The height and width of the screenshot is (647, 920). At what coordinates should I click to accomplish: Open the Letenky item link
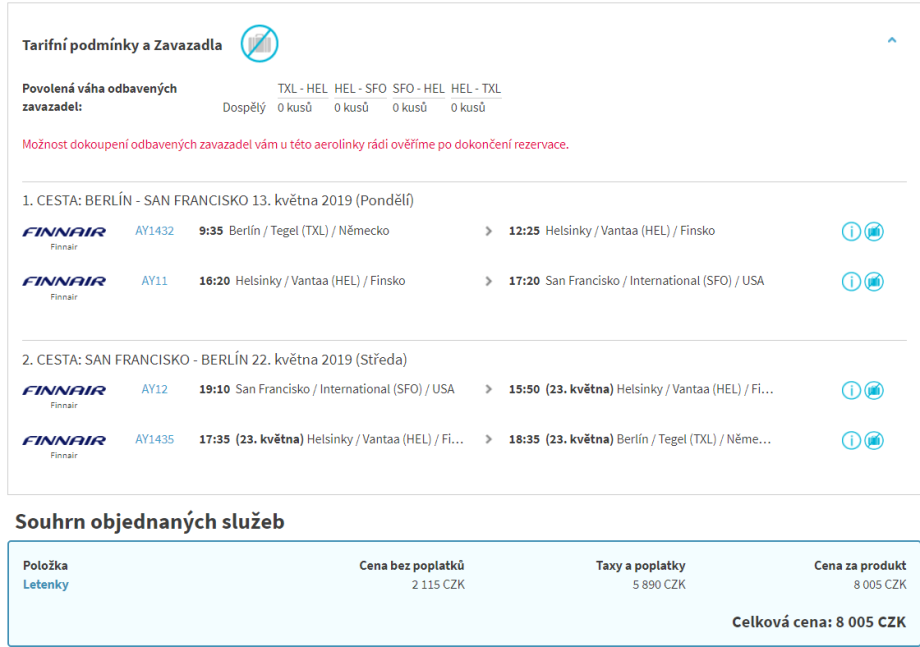(46, 585)
